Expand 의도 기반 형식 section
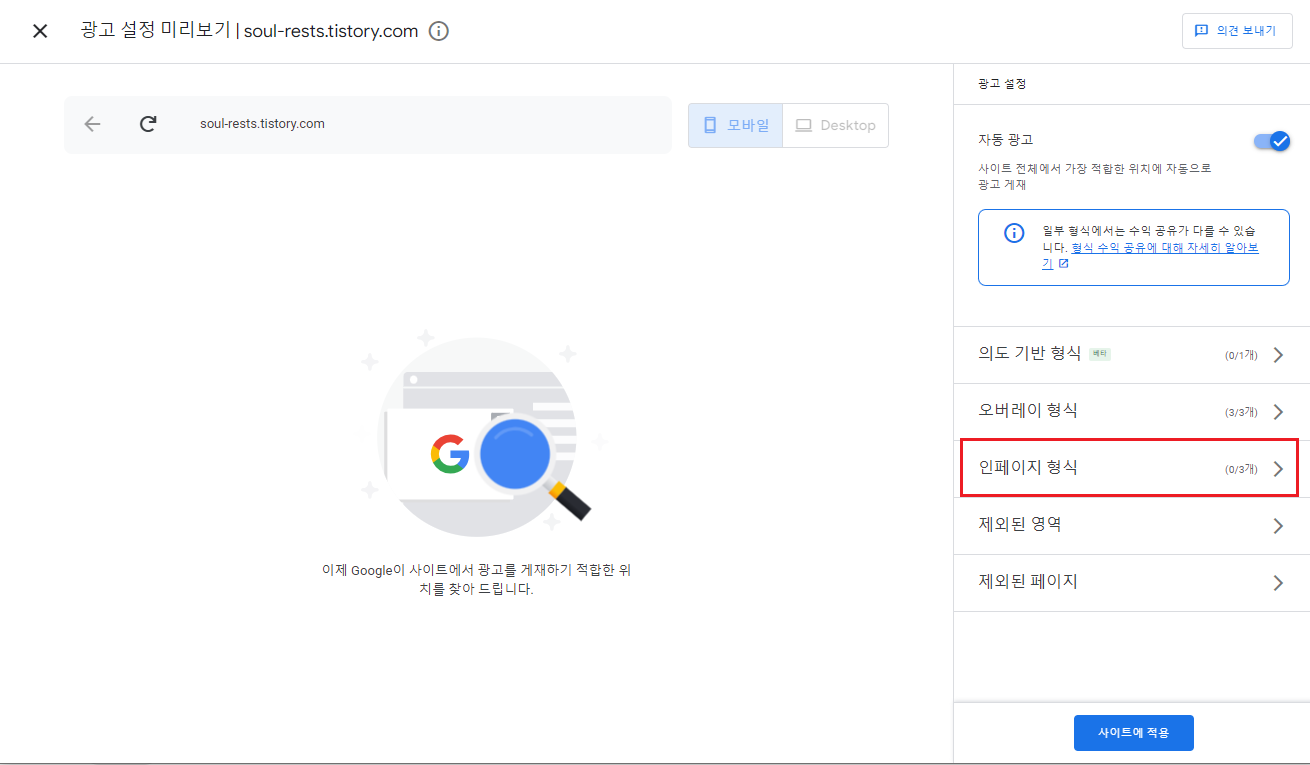Image resolution: width=1310 pixels, height=765 pixels. [1132, 354]
